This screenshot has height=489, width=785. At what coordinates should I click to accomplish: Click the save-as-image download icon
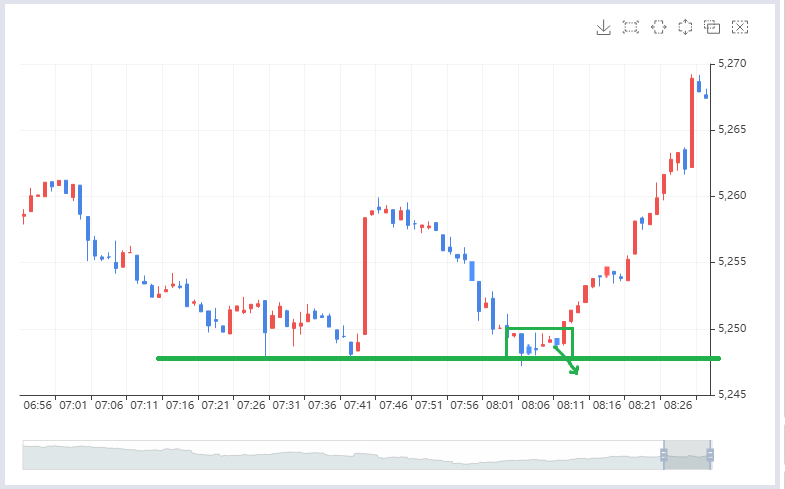coord(603,27)
